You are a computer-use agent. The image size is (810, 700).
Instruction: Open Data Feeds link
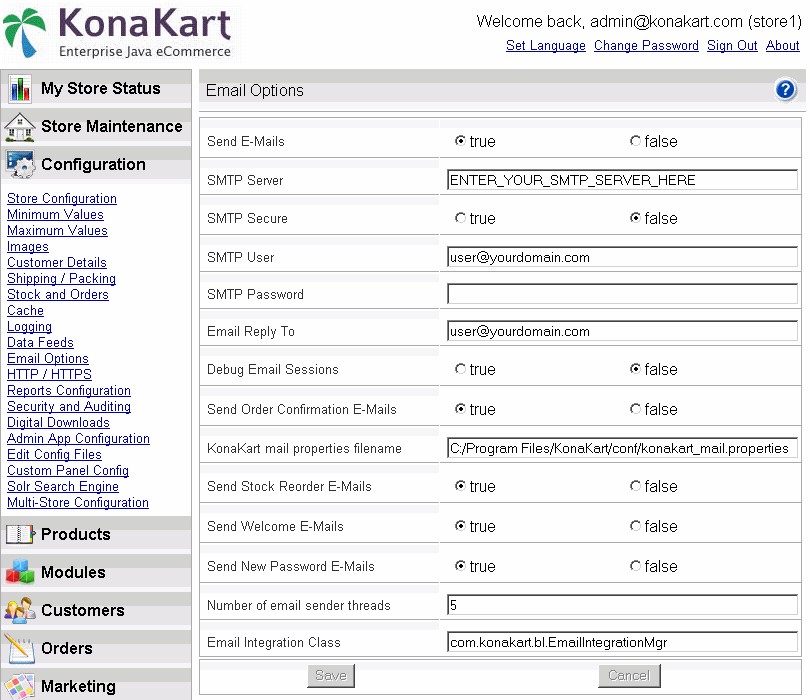point(40,343)
